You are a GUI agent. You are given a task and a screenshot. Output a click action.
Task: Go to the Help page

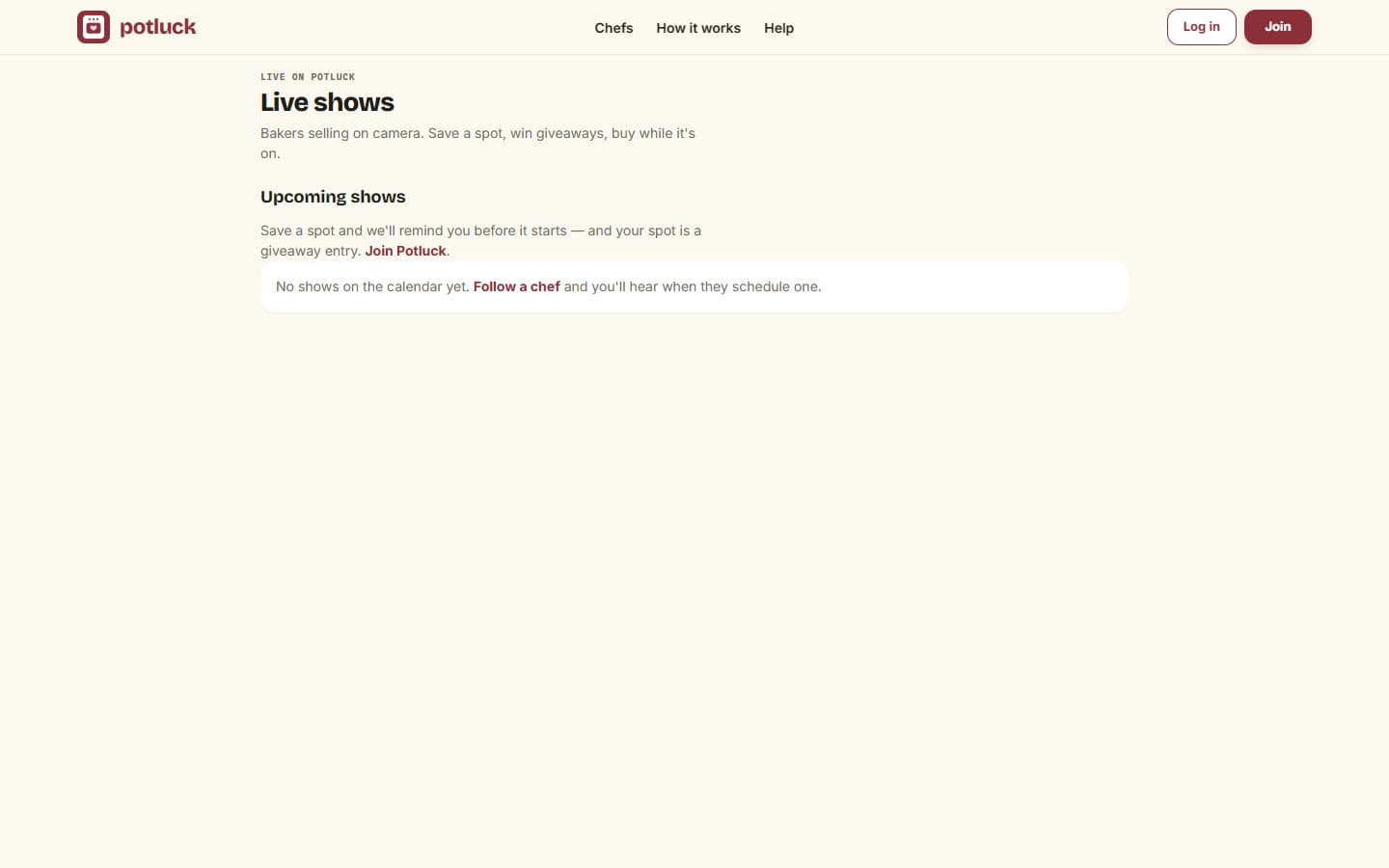coord(778,28)
